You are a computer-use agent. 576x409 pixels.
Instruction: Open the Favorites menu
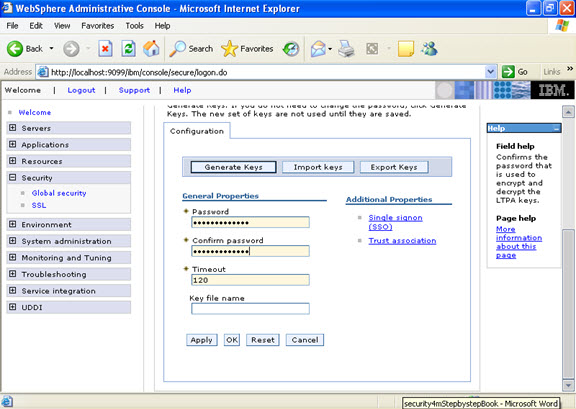click(97, 26)
